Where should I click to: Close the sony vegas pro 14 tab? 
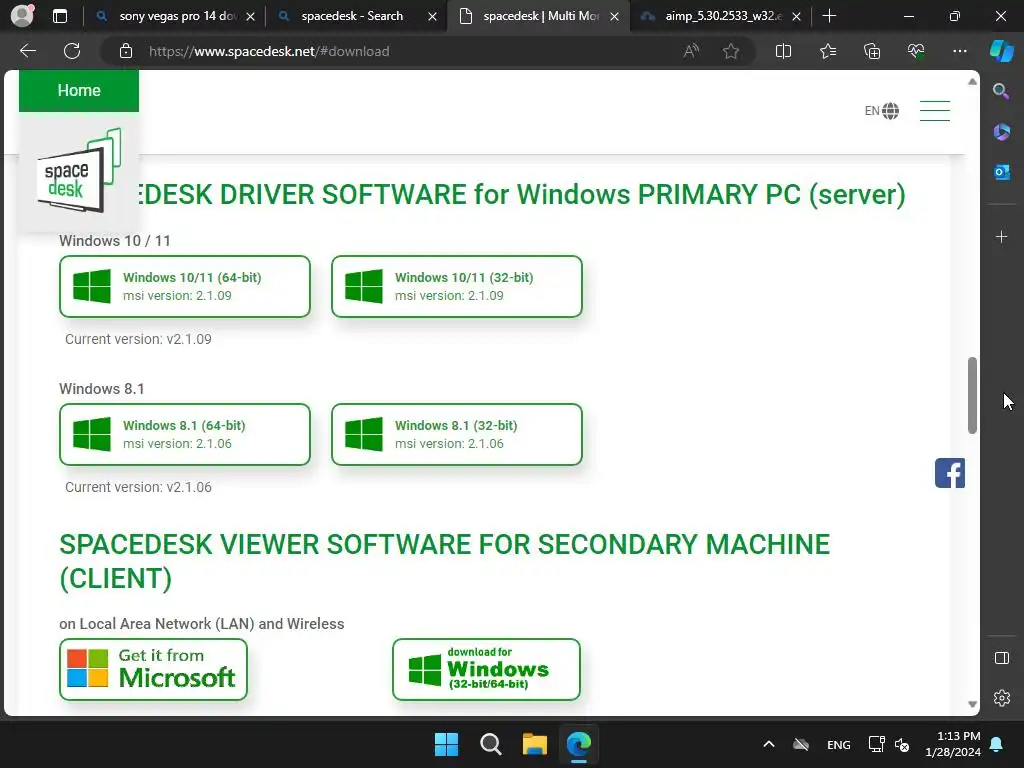(x=250, y=16)
